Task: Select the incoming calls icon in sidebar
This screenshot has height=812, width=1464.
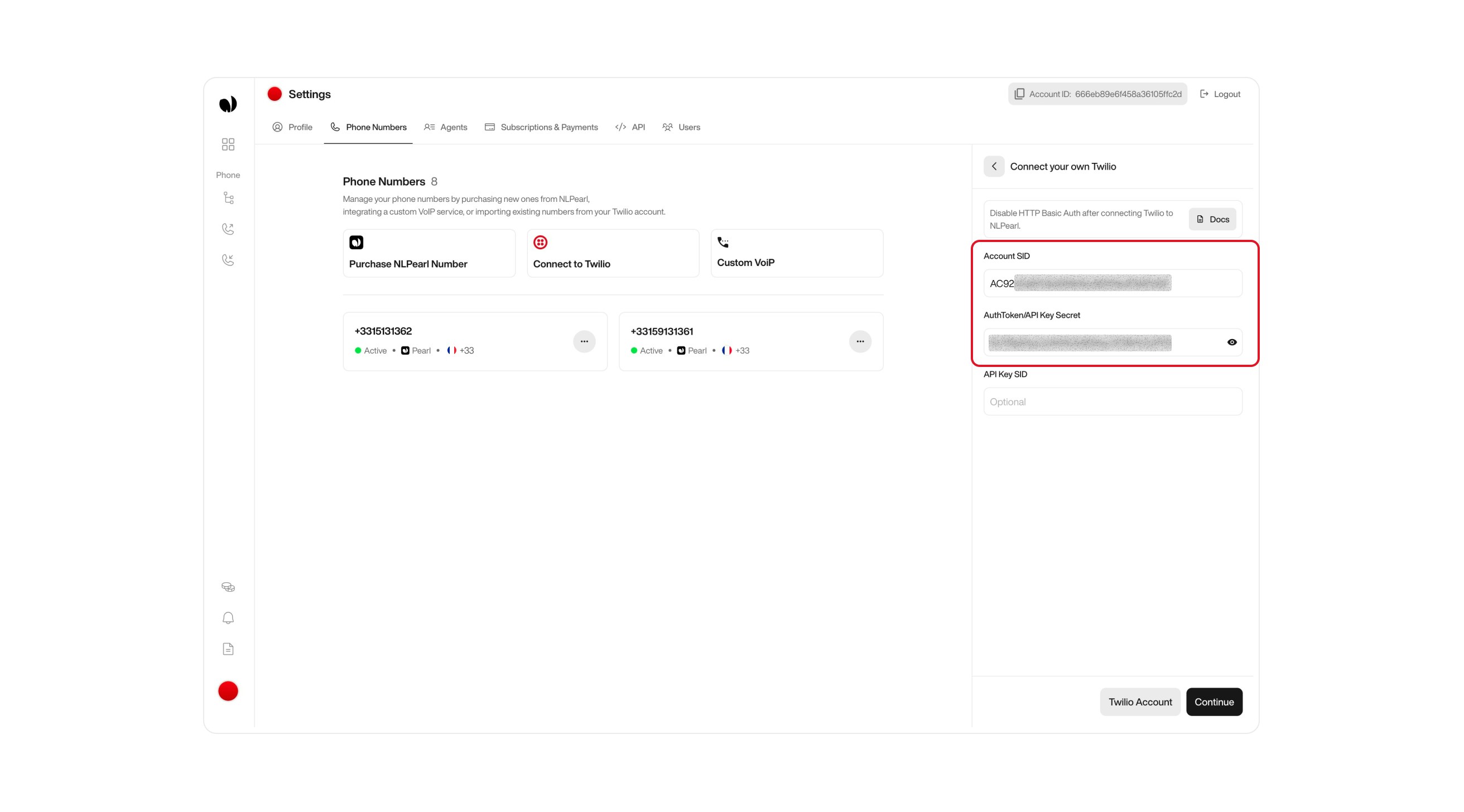Action: 228,260
